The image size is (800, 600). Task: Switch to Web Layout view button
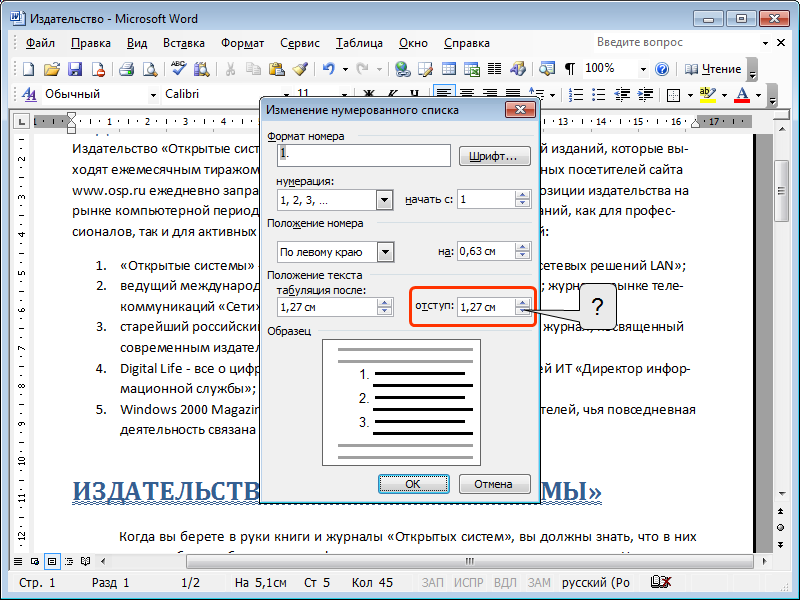click(x=35, y=561)
